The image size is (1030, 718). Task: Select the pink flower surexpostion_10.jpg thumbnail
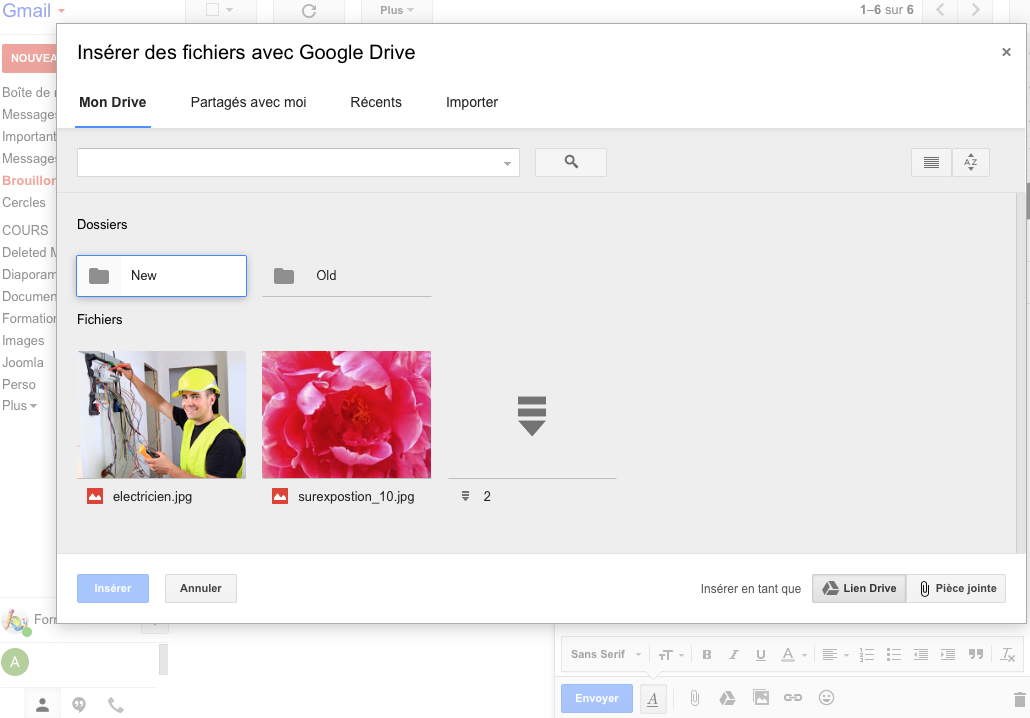[347, 415]
